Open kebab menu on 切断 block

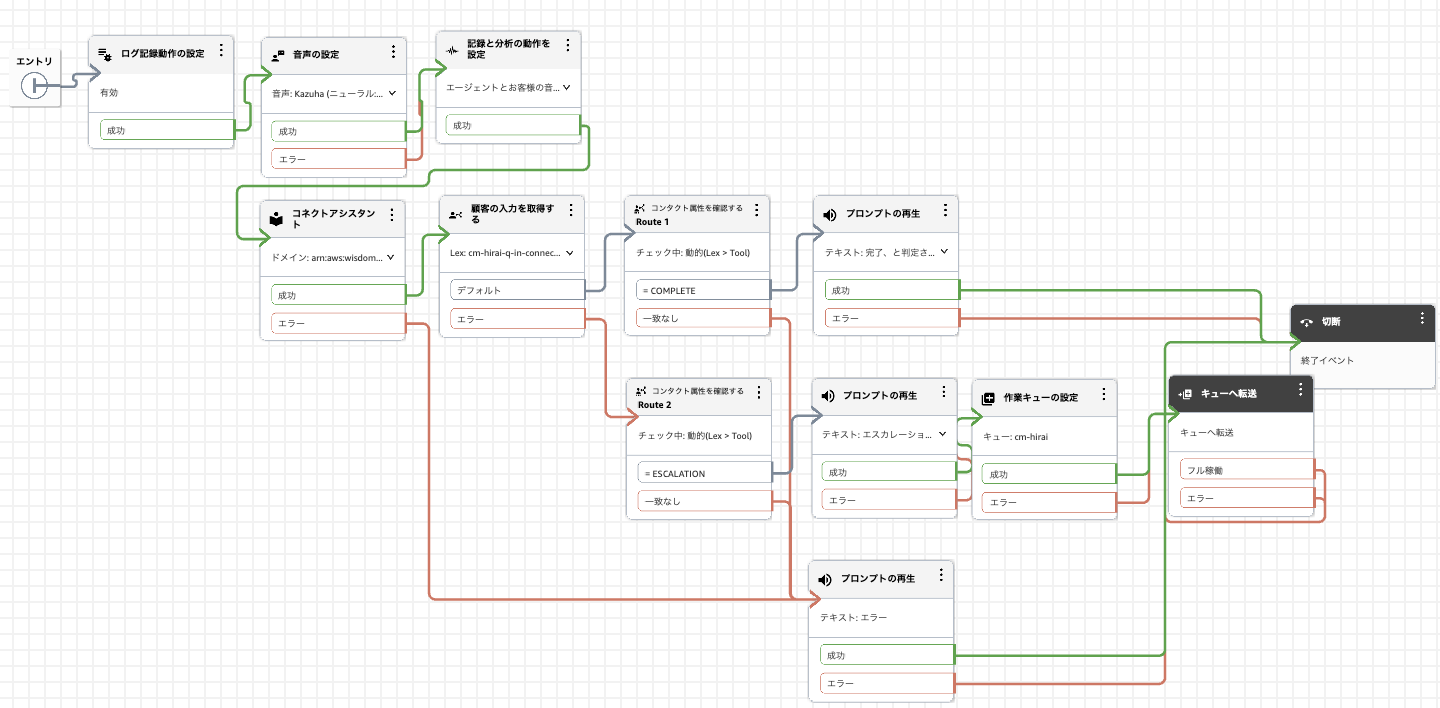click(x=1422, y=318)
